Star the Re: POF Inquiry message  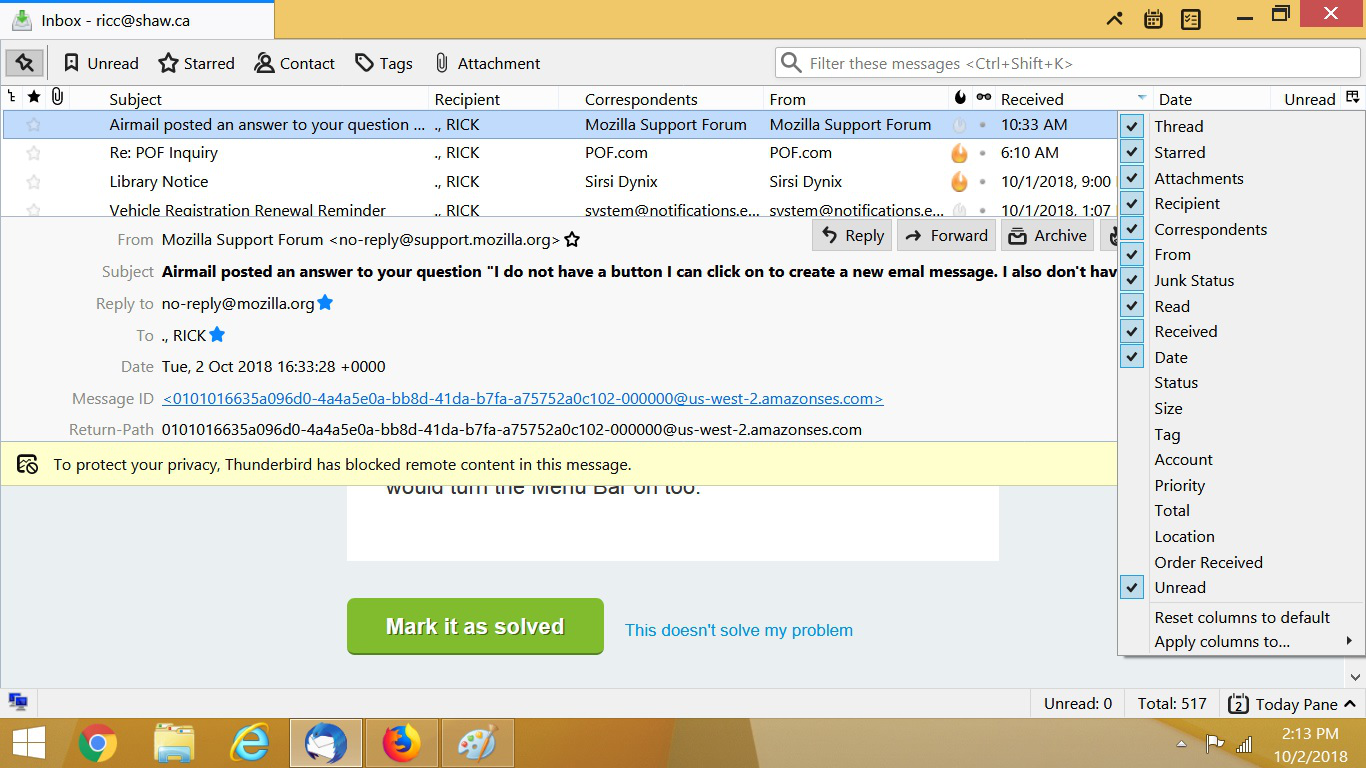(34, 153)
